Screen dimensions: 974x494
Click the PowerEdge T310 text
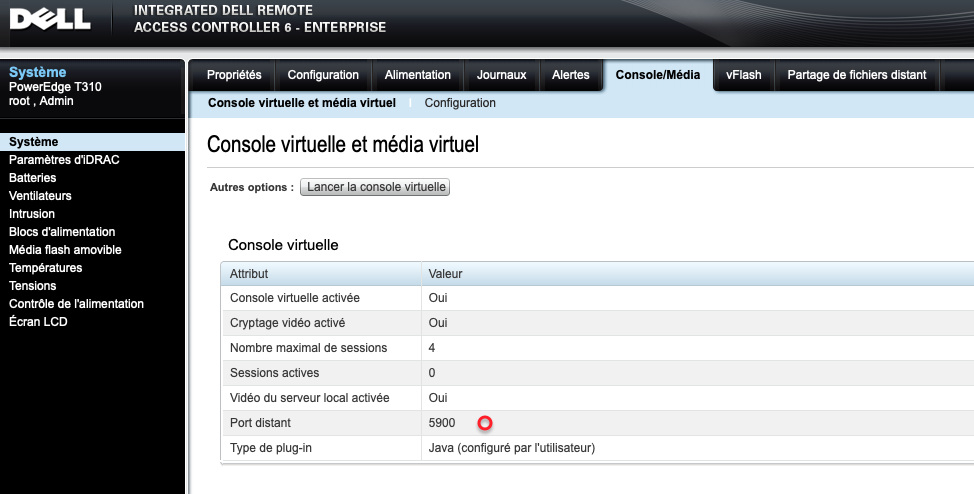[55, 87]
